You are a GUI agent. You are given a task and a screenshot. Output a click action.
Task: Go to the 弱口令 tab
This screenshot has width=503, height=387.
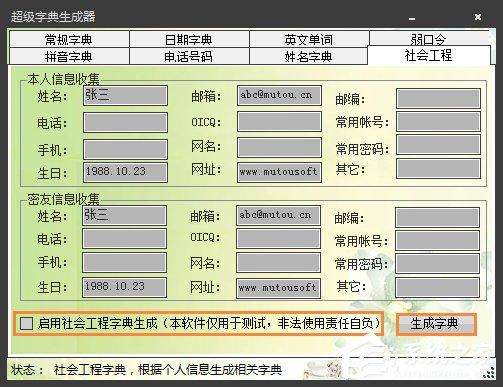[429, 39]
